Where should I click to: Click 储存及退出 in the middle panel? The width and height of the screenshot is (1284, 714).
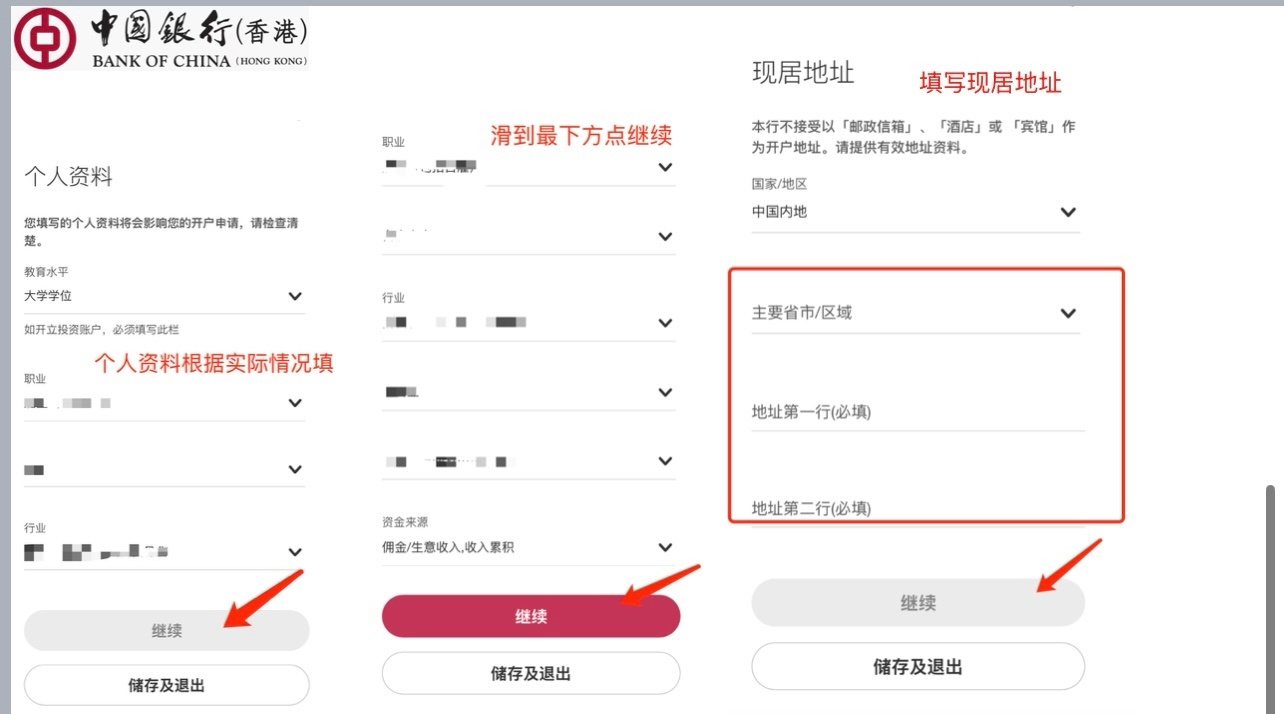530,674
